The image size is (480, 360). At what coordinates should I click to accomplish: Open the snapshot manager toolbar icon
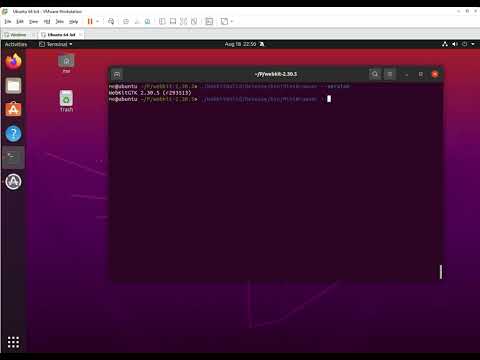[x=147, y=21]
